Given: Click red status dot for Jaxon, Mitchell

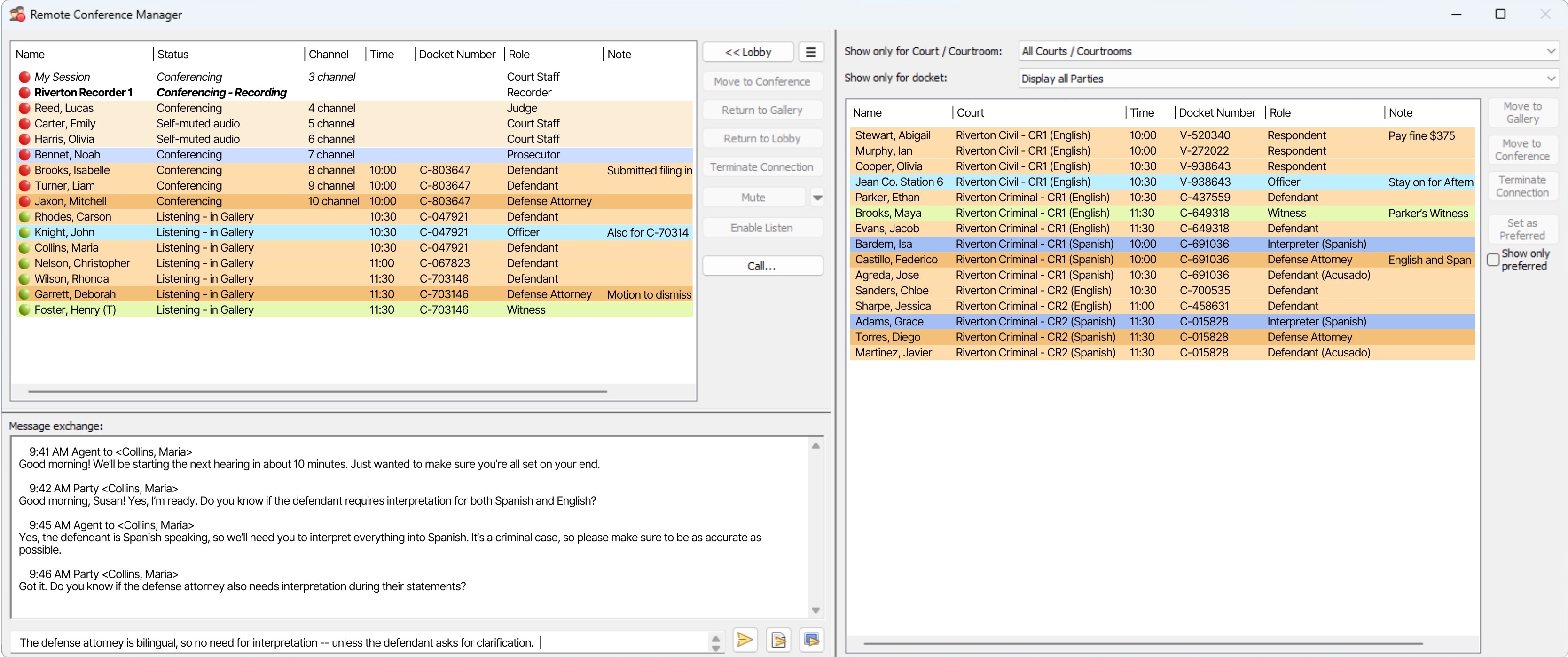Looking at the screenshot, I should click(x=24, y=202).
